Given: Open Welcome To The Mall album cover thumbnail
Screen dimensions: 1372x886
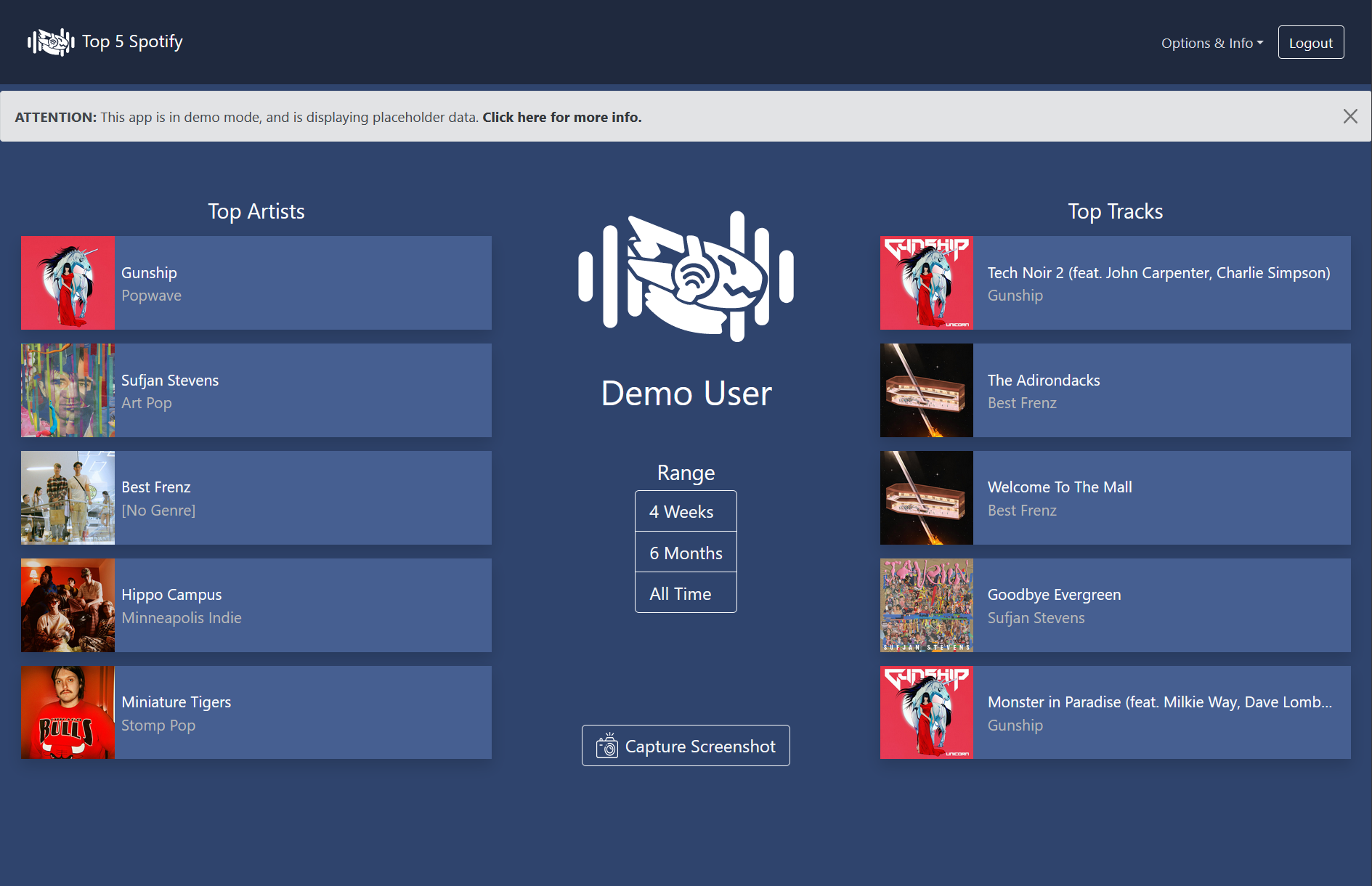Looking at the screenshot, I should point(927,497).
